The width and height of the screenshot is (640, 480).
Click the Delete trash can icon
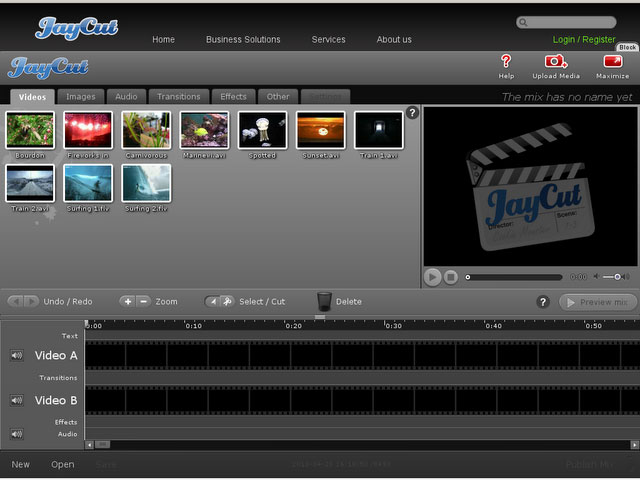pos(324,301)
